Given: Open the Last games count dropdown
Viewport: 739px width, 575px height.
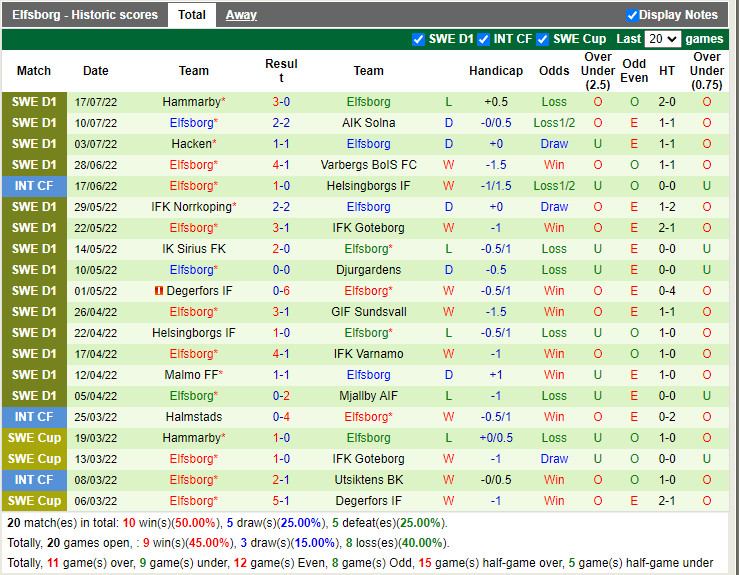Looking at the screenshot, I should click(x=662, y=39).
